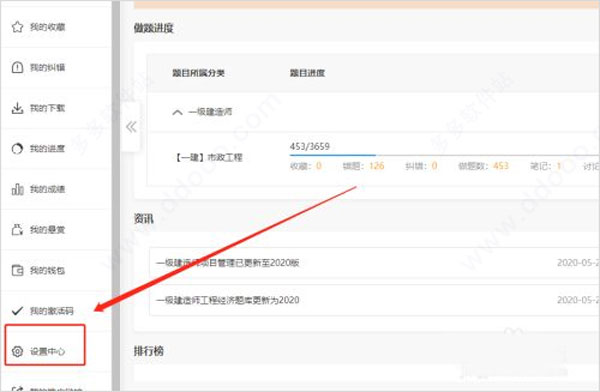Open 我的悬赏 in the sidebar
Image resolution: width=600 pixels, height=392 pixels.
pyautogui.click(x=47, y=230)
